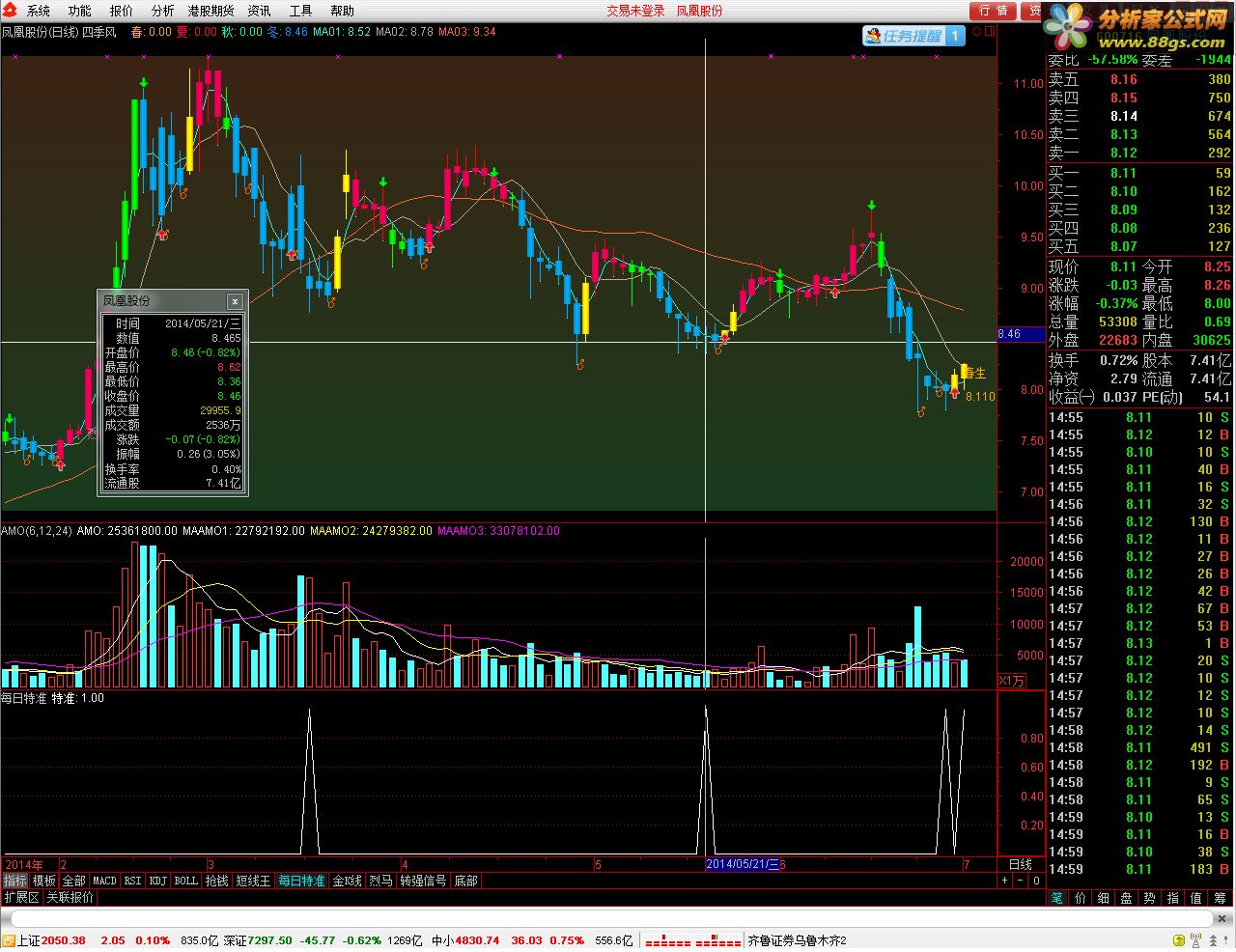Select the 模板 tab
The width and height of the screenshot is (1236, 952).
tap(44, 881)
